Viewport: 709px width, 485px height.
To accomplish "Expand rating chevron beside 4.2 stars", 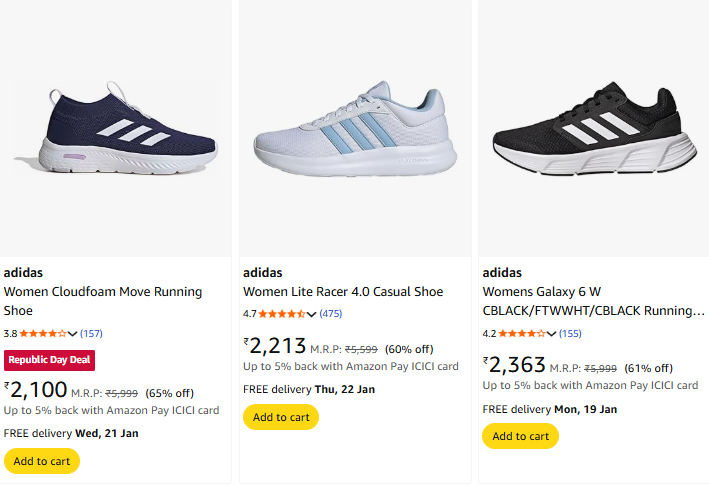I will pyautogui.click(x=552, y=334).
